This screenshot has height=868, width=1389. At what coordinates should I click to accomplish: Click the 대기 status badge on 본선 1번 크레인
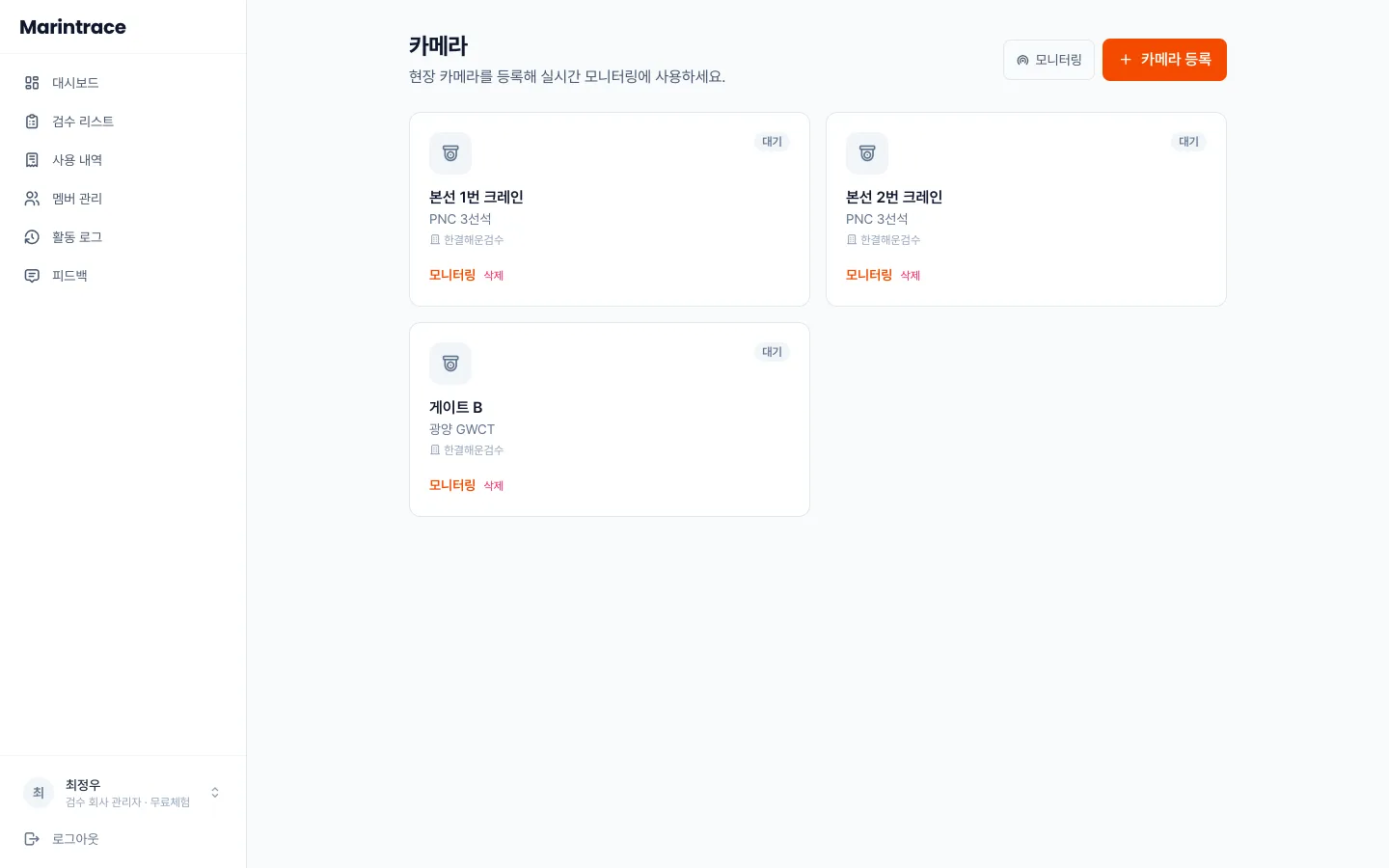(772, 142)
